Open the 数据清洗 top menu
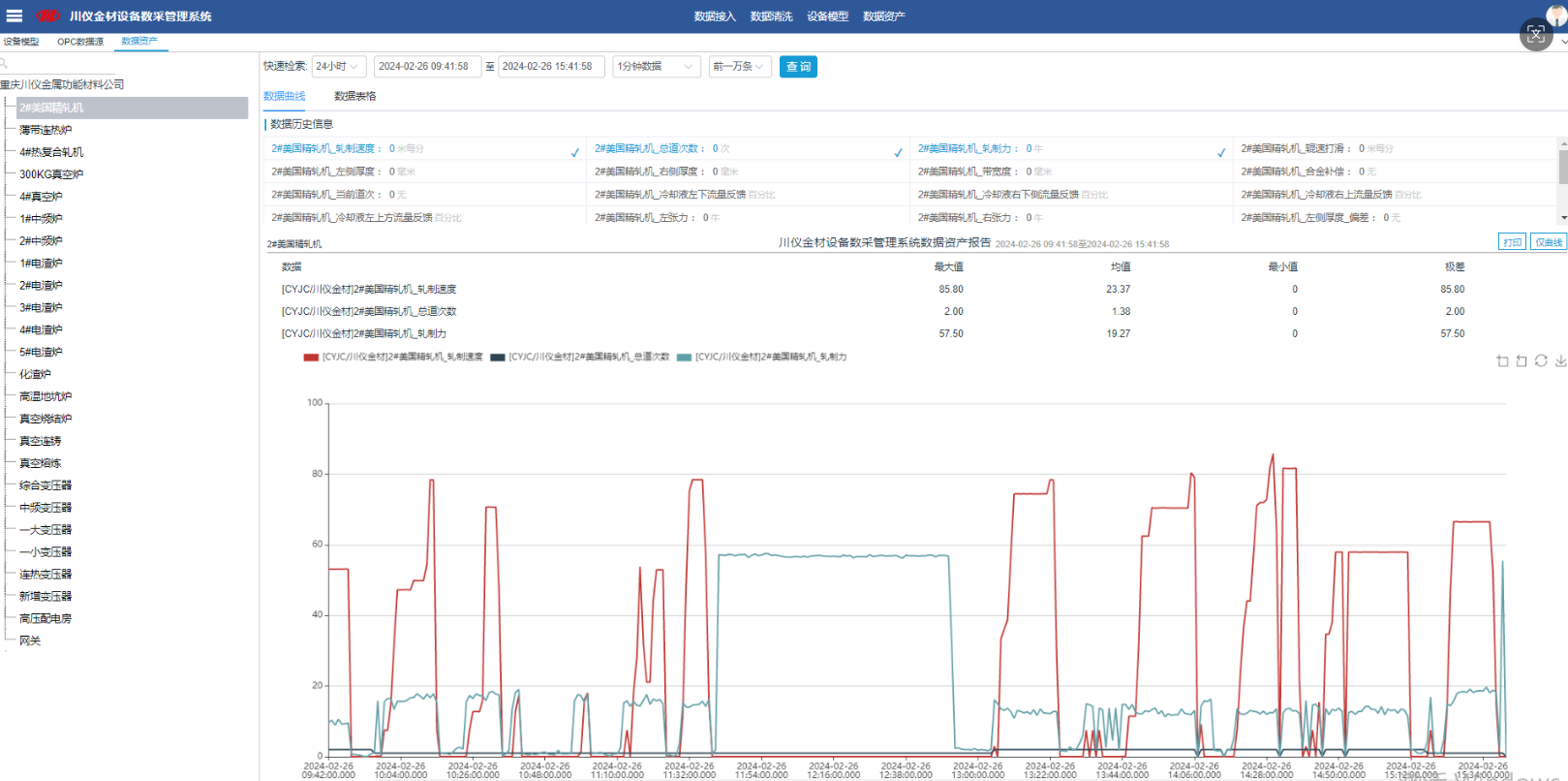1568x781 pixels. [771, 16]
